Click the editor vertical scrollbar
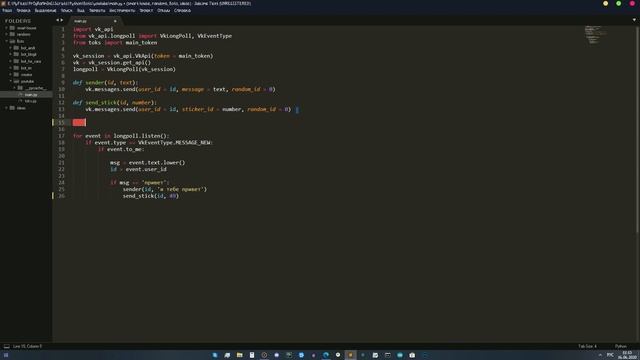The height and width of the screenshot is (360, 640). coord(638,129)
